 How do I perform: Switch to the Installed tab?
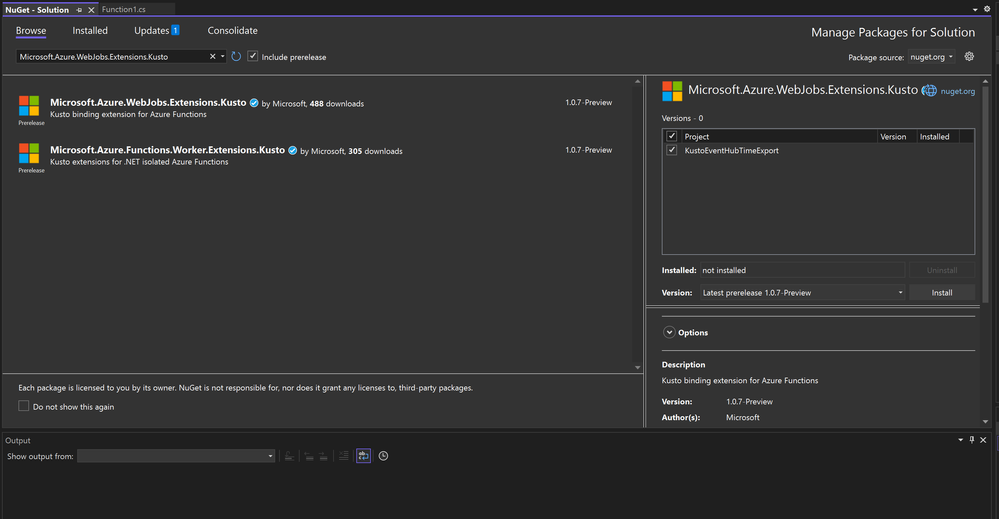[90, 31]
